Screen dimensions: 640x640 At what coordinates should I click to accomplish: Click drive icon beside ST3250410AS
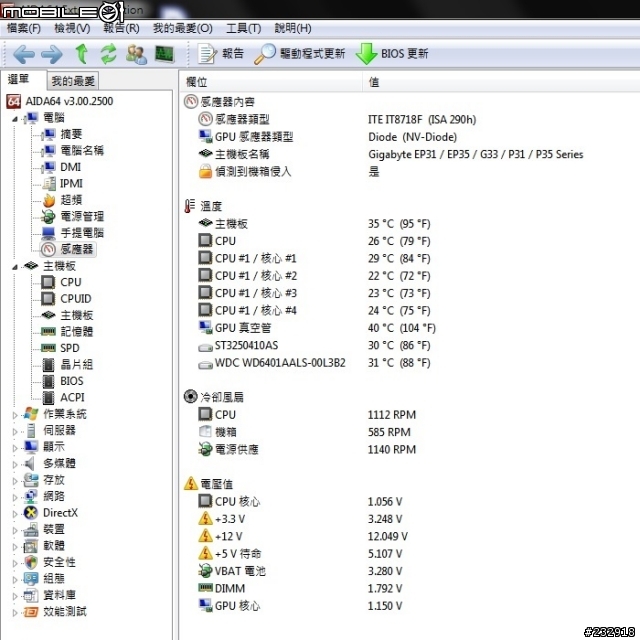[205, 347]
